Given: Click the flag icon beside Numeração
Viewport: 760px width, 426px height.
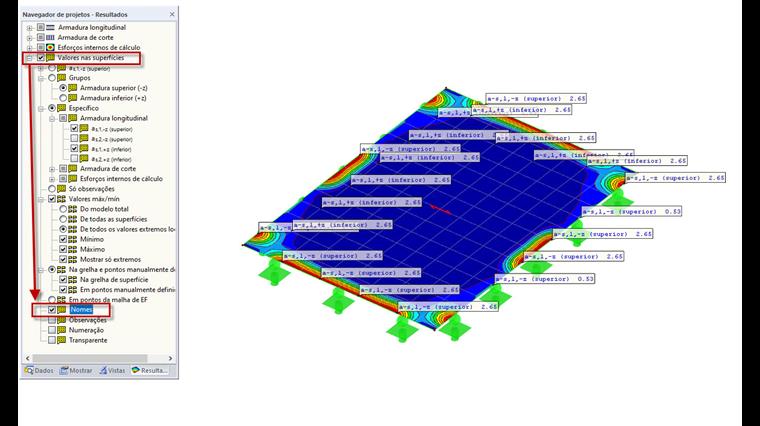Looking at the screenshot, I should click(x=62, y=330).
